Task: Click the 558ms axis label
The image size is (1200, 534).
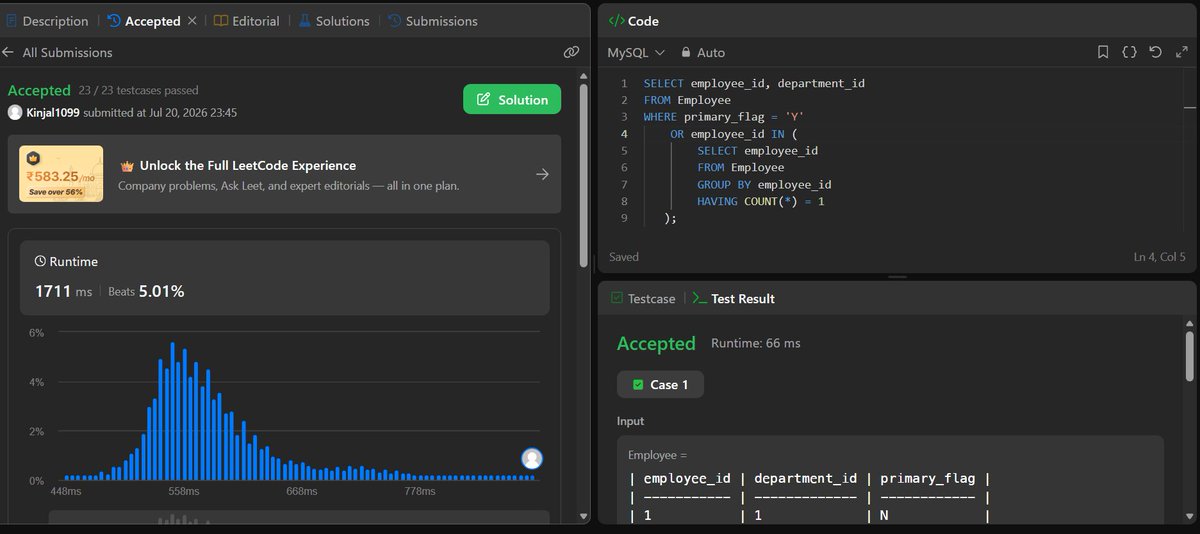Action: pos(184,492)
